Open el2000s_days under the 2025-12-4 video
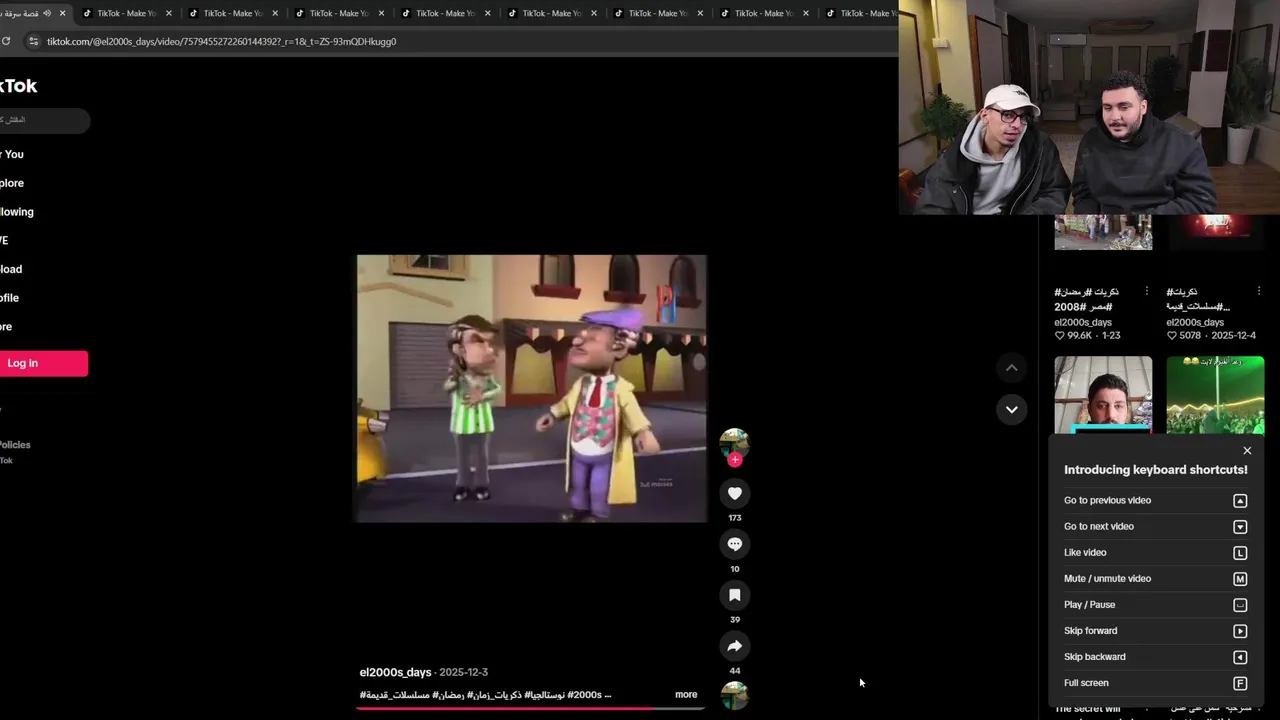 [1195, 322]
